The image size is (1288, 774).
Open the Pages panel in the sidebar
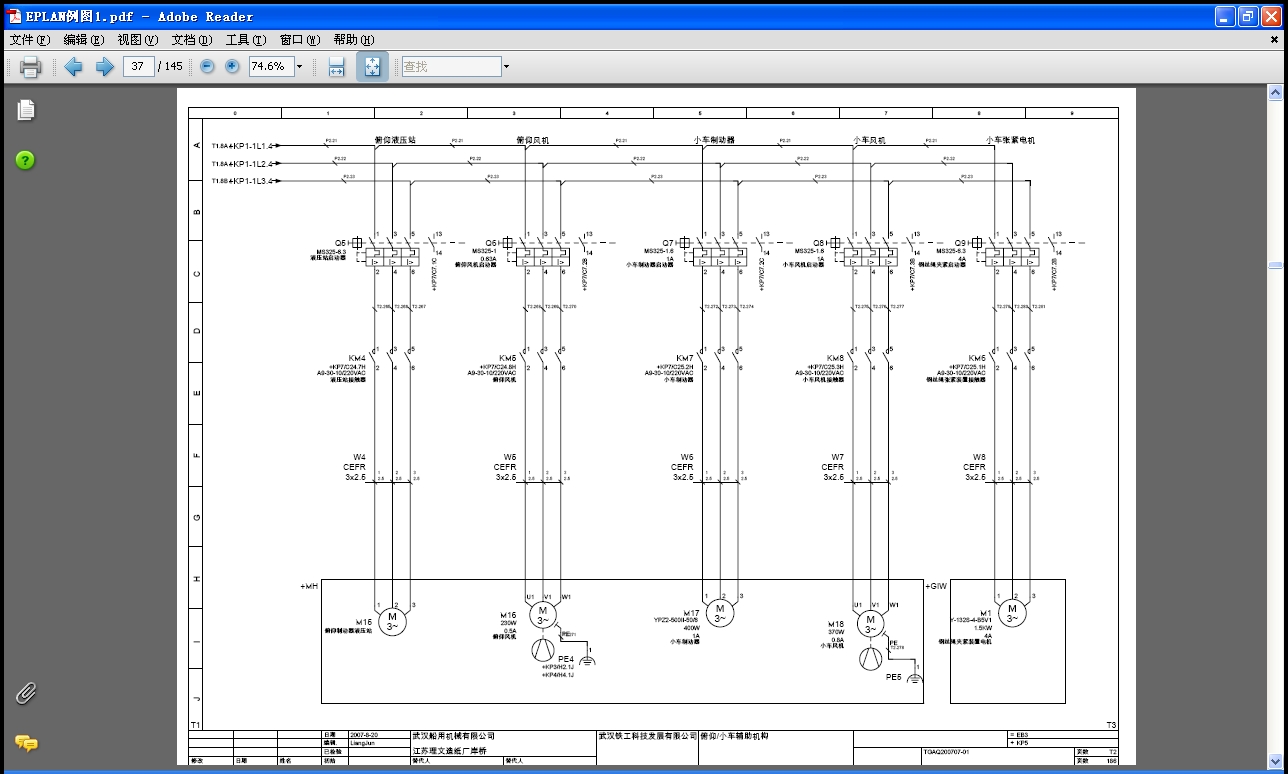(26, 110)
